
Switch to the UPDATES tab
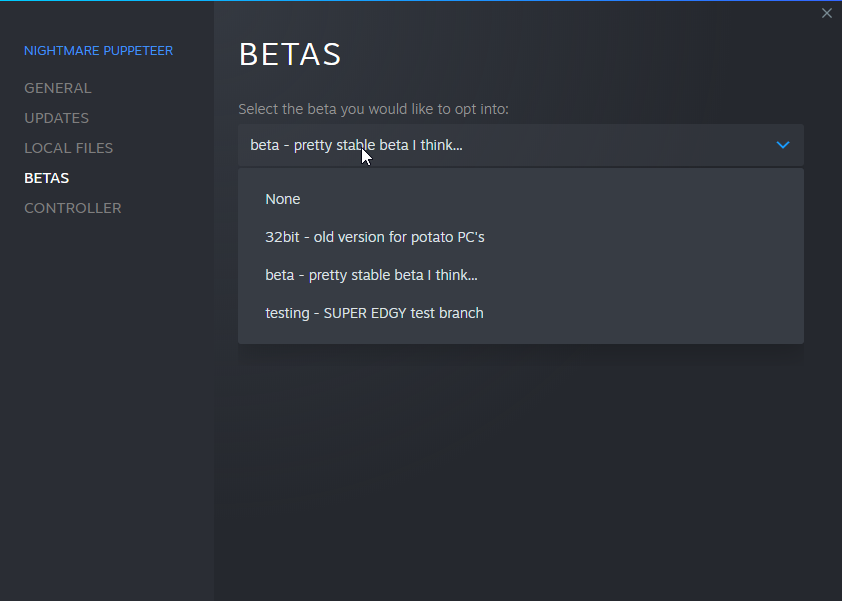56,118
